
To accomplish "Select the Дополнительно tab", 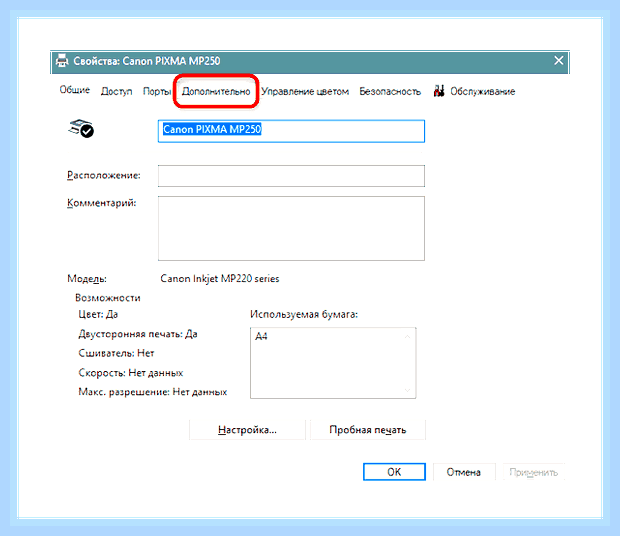I will 216,91.
